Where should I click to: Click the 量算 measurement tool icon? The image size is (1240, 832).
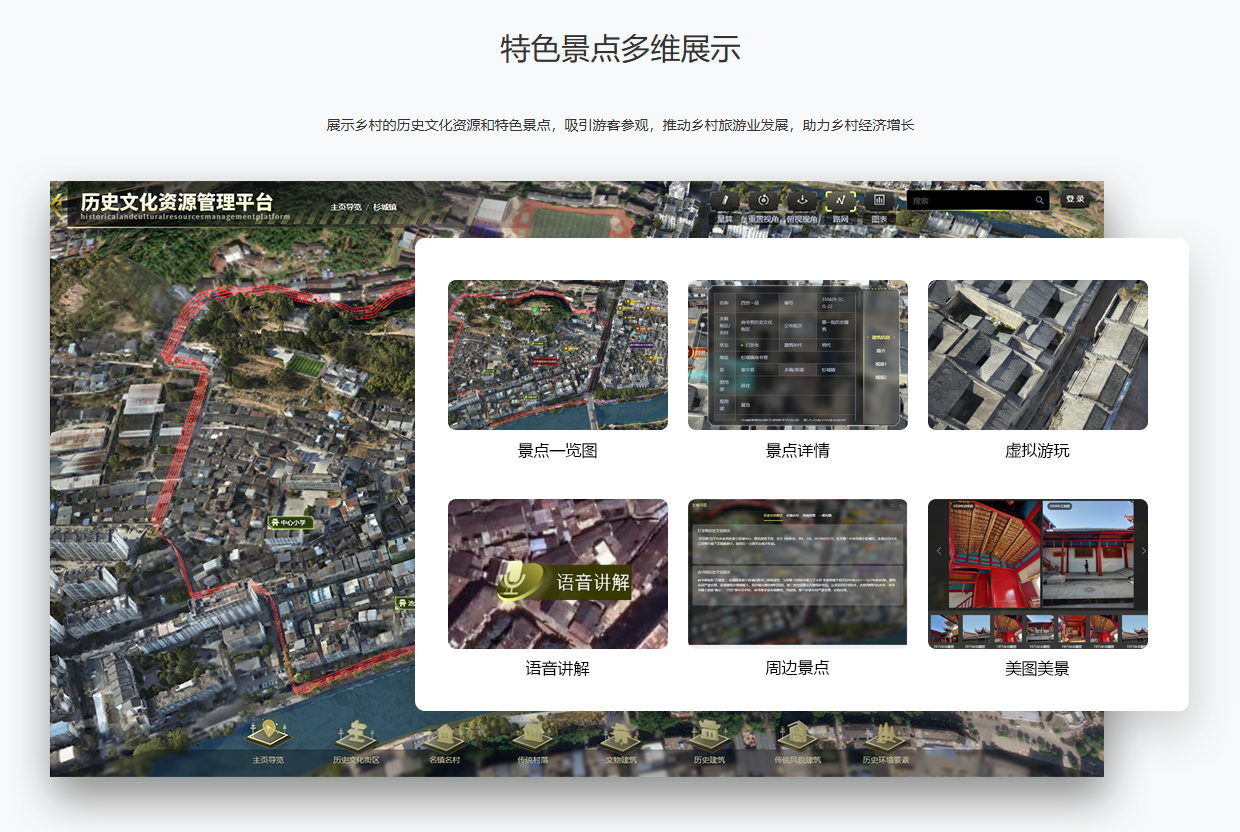click(x=725, y=200)
